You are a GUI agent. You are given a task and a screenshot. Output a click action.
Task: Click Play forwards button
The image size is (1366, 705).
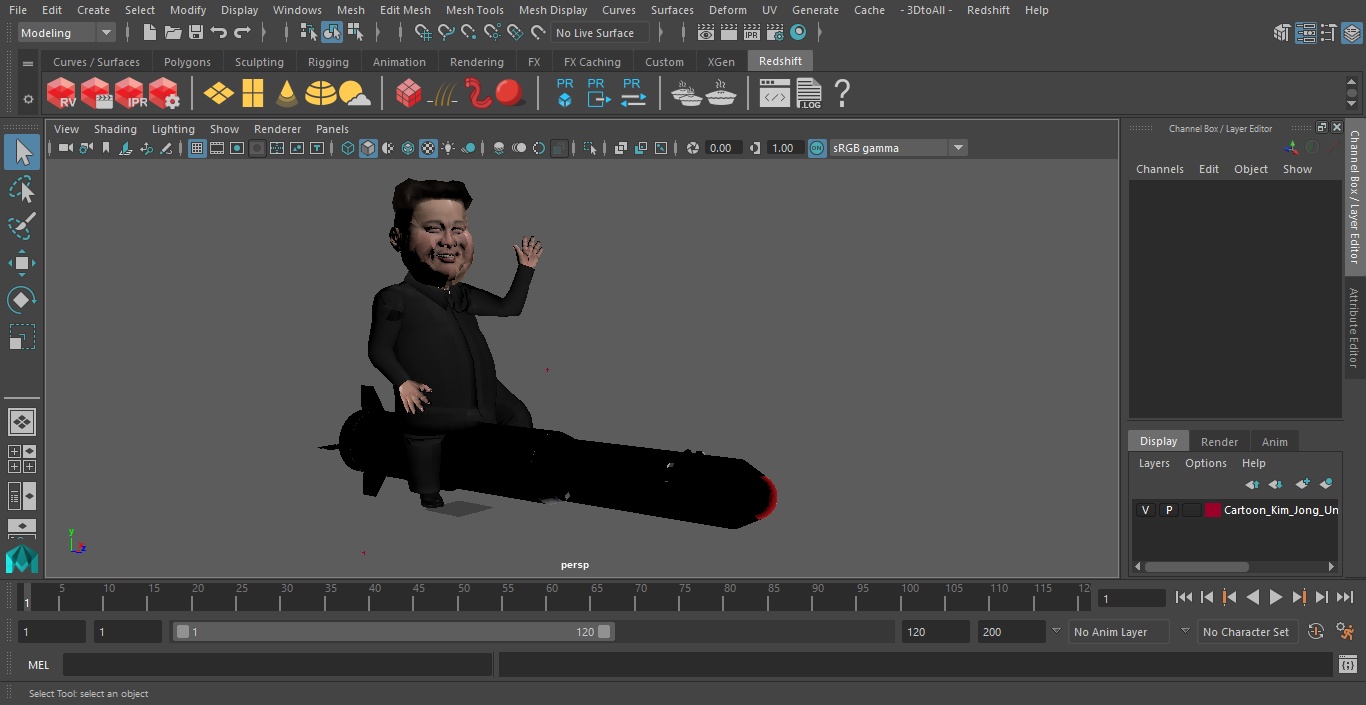[x=1276, y=597]
